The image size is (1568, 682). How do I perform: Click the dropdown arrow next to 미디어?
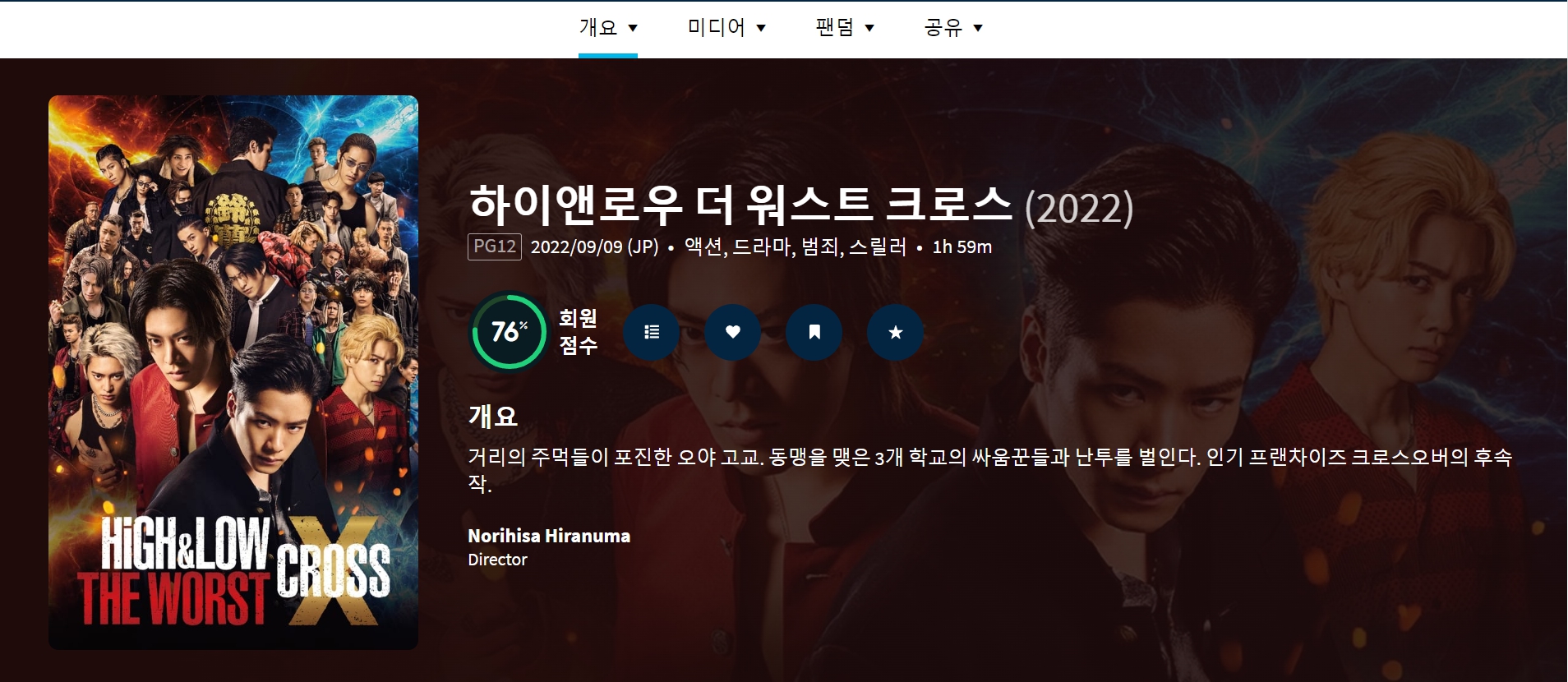(761, 28)
